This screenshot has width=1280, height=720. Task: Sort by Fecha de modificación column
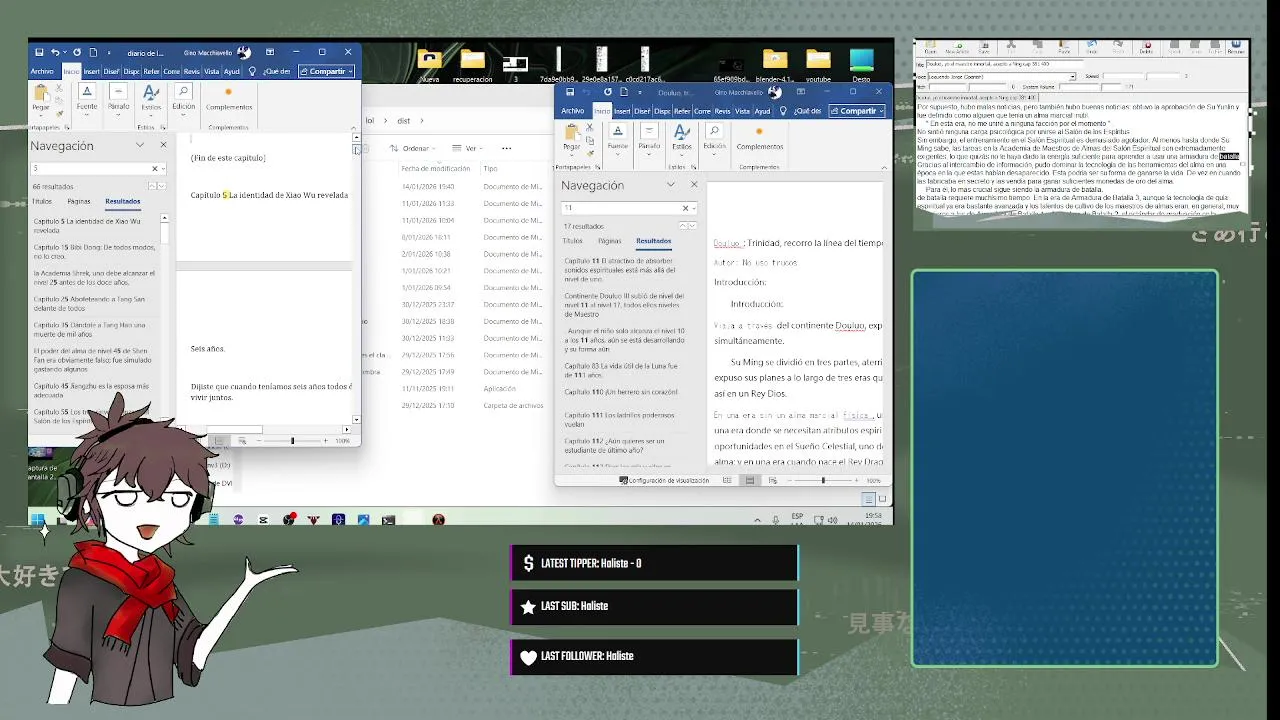(435, 168)
